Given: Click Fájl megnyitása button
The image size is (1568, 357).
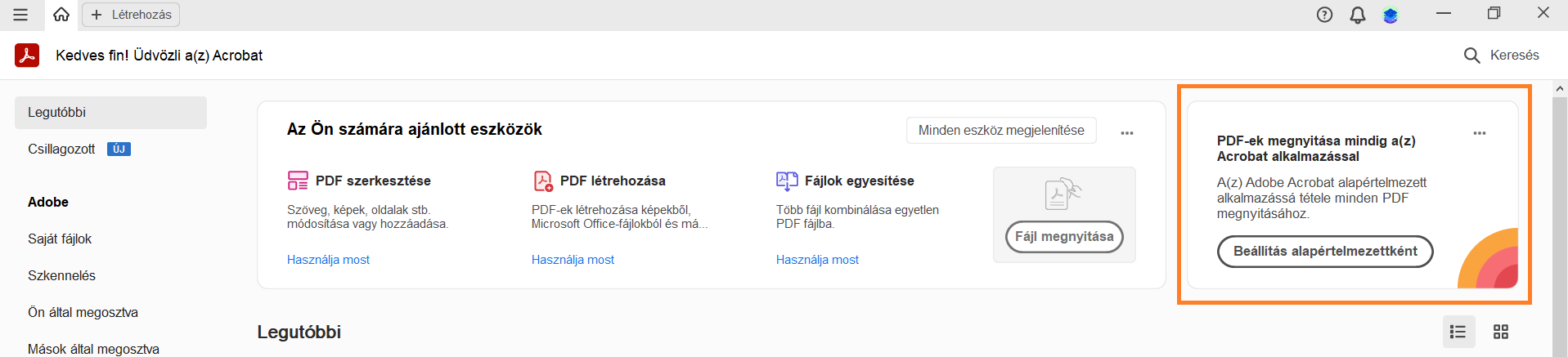Looking at the screenshot, I should coord(1064,237).
